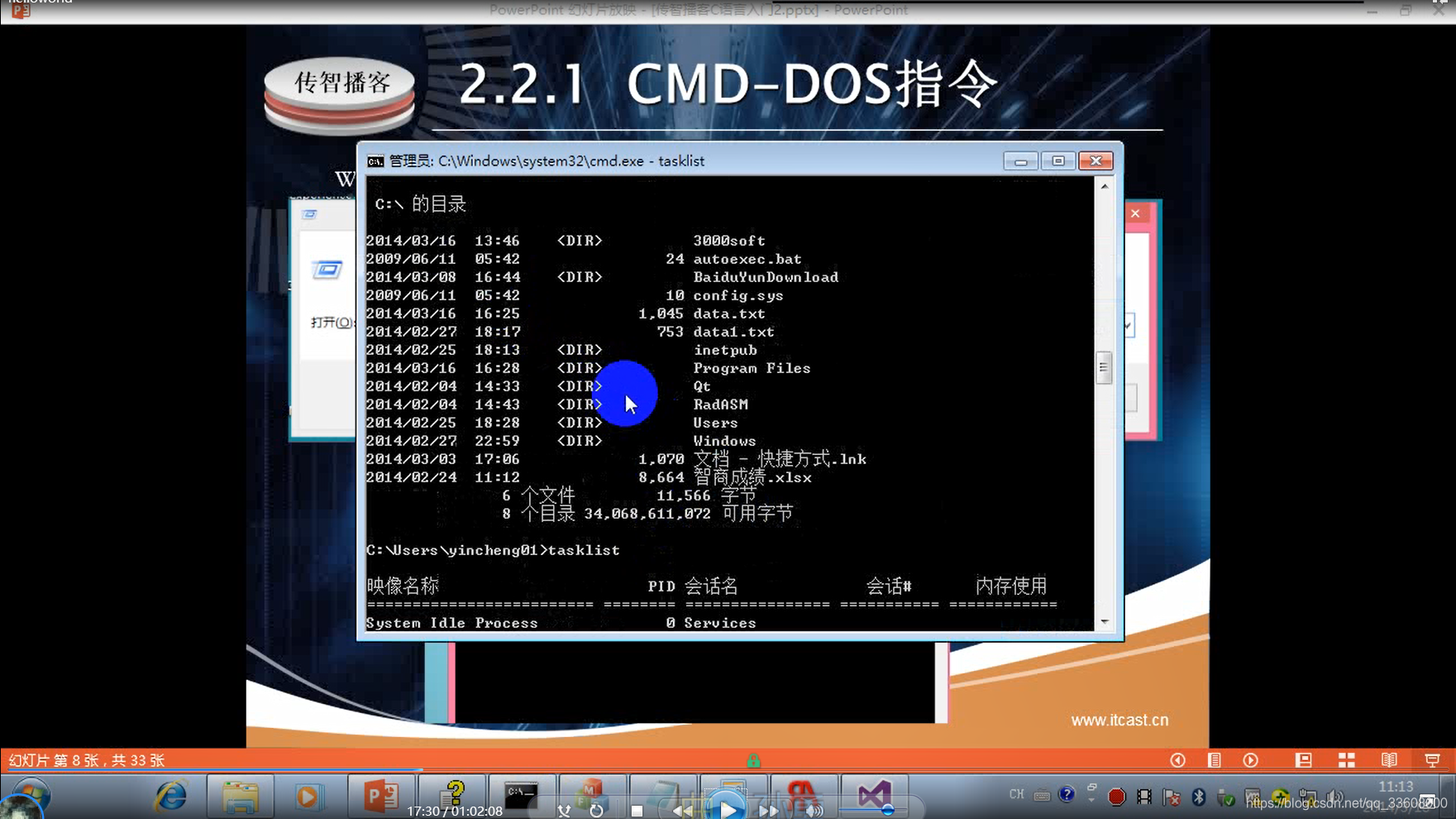Image resolution: width=1456 pixels, height=819 pixels.
Task: Adjust the player volume slider
Action: pos(887,810)
